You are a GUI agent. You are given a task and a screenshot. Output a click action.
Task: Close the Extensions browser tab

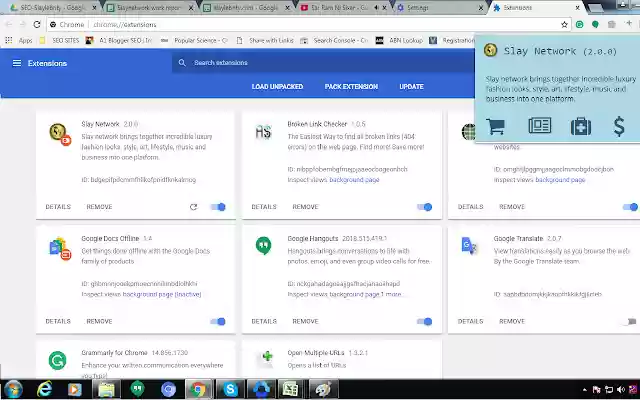click(578, 8)
